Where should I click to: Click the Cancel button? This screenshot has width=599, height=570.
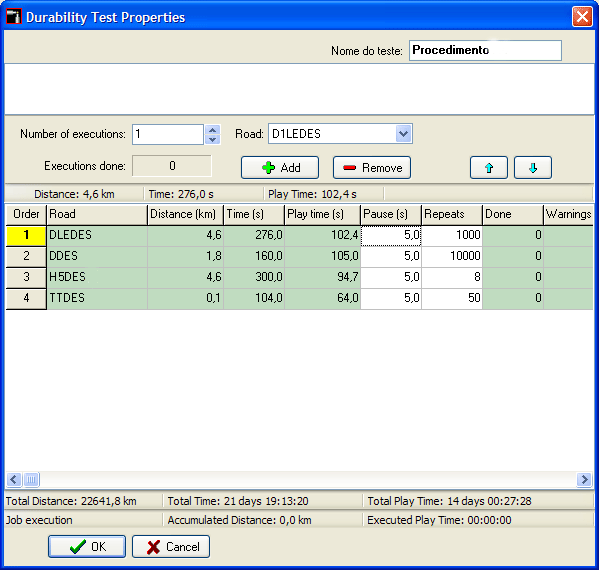(171, 546)
